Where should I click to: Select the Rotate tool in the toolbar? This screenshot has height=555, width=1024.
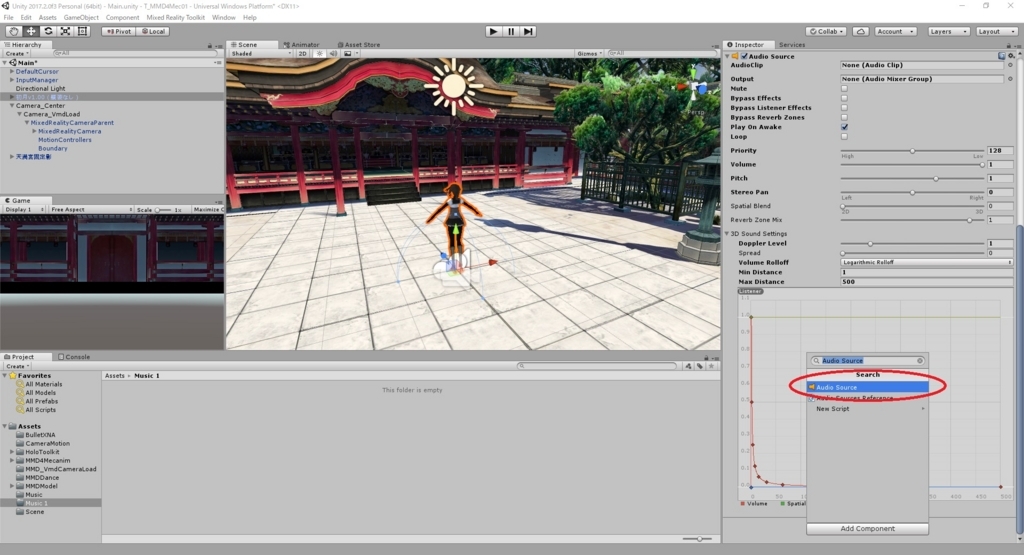pyautogui.click(x=48, y=31)
